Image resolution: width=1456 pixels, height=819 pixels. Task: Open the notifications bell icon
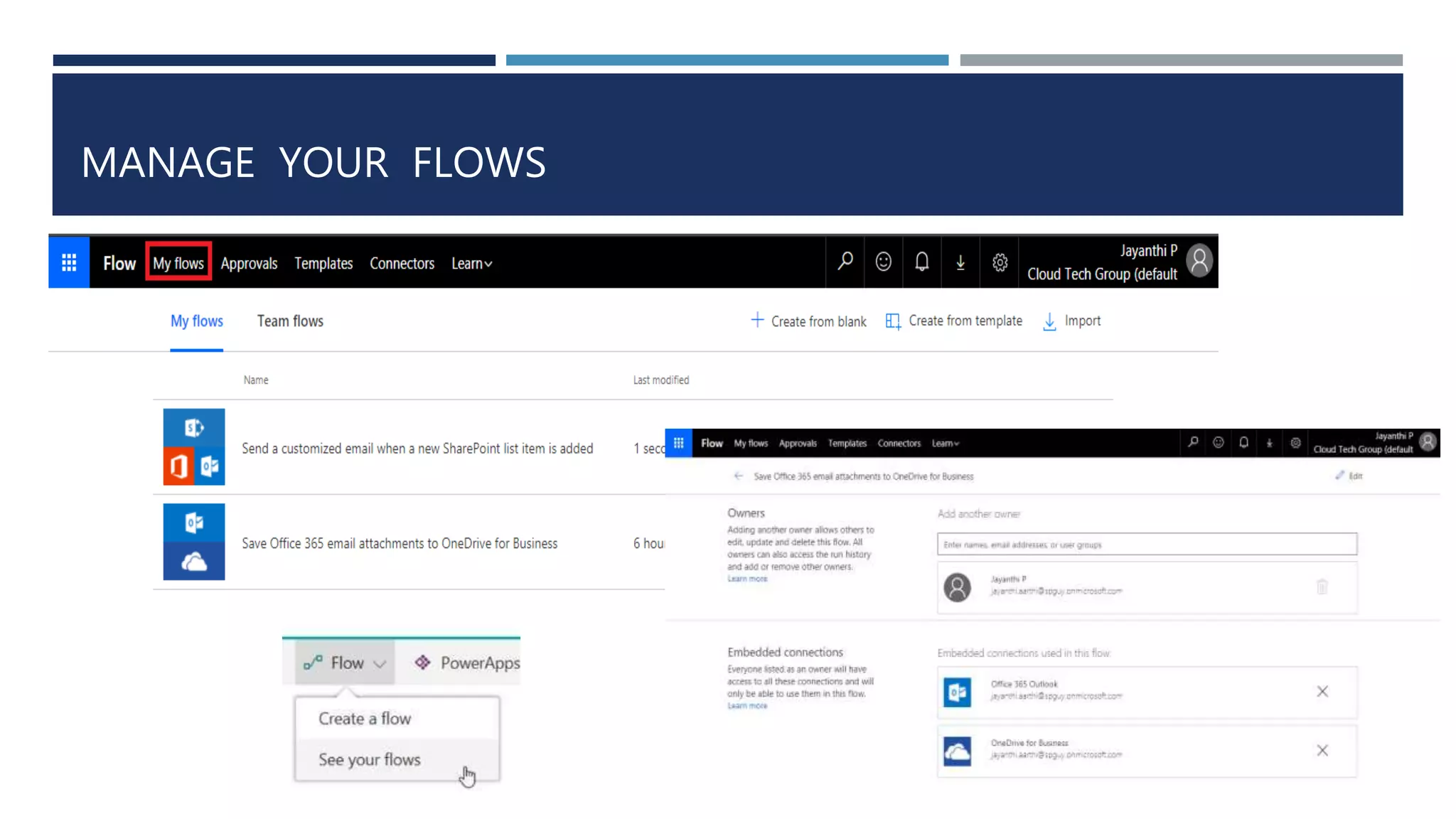pos(921,262)
